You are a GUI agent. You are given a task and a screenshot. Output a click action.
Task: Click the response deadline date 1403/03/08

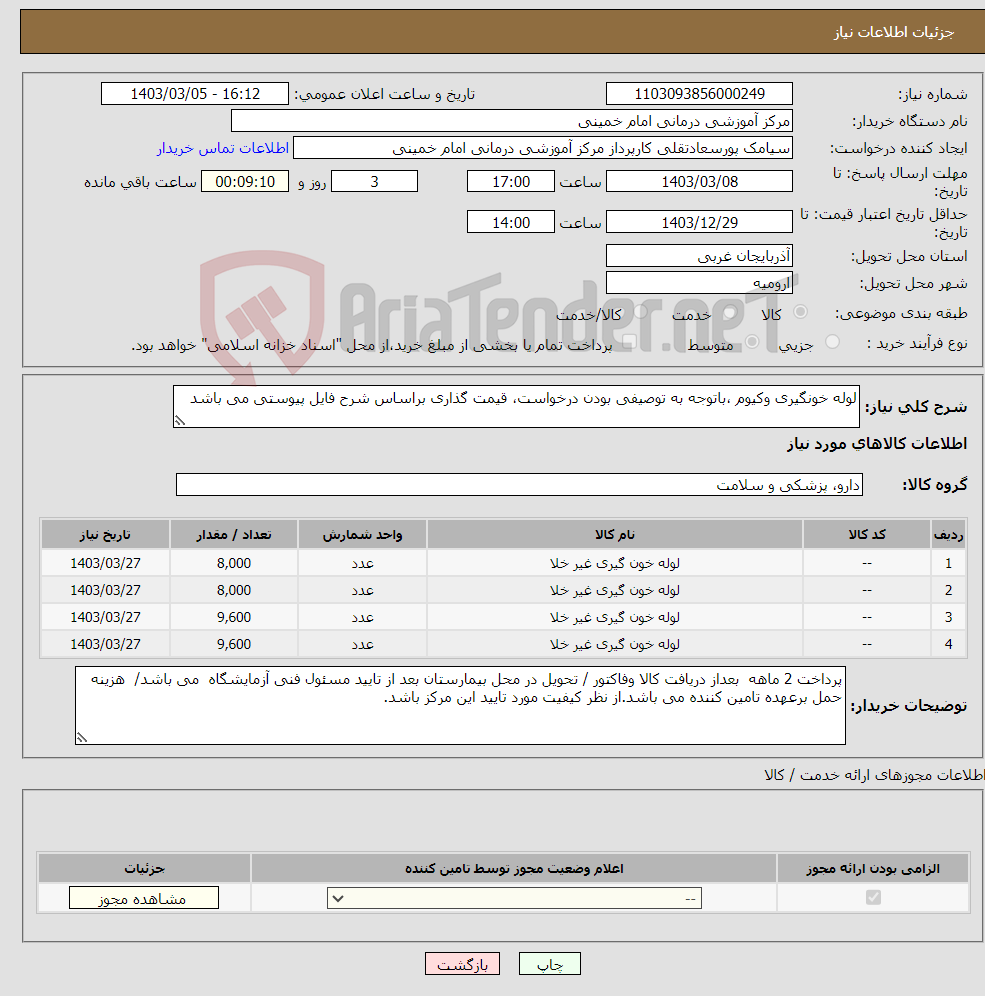point(699,182)
